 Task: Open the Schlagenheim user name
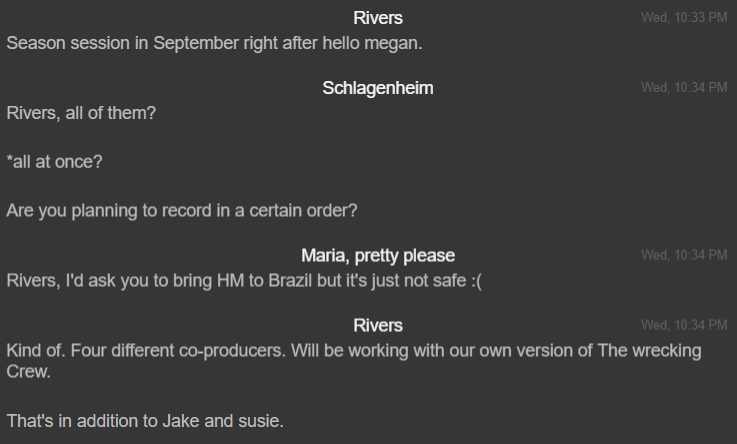tap(378, 88)
